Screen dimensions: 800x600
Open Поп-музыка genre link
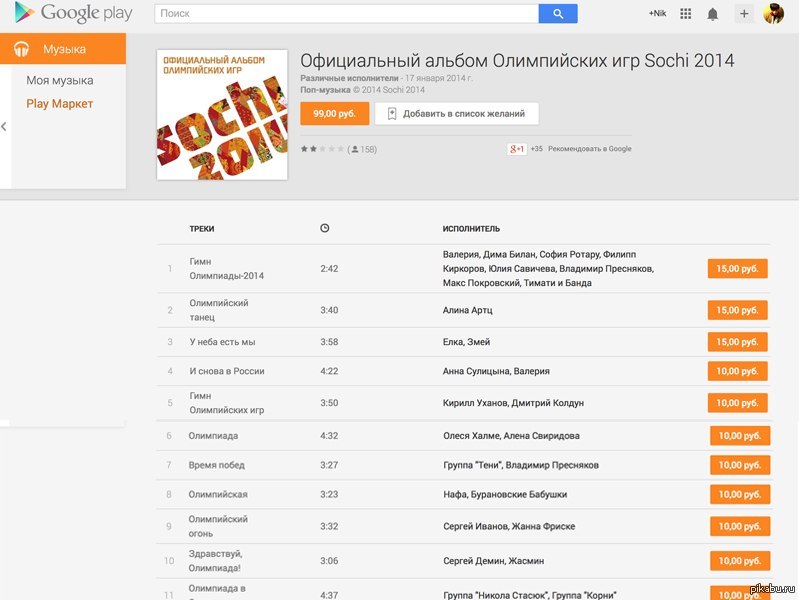[325, 90]
